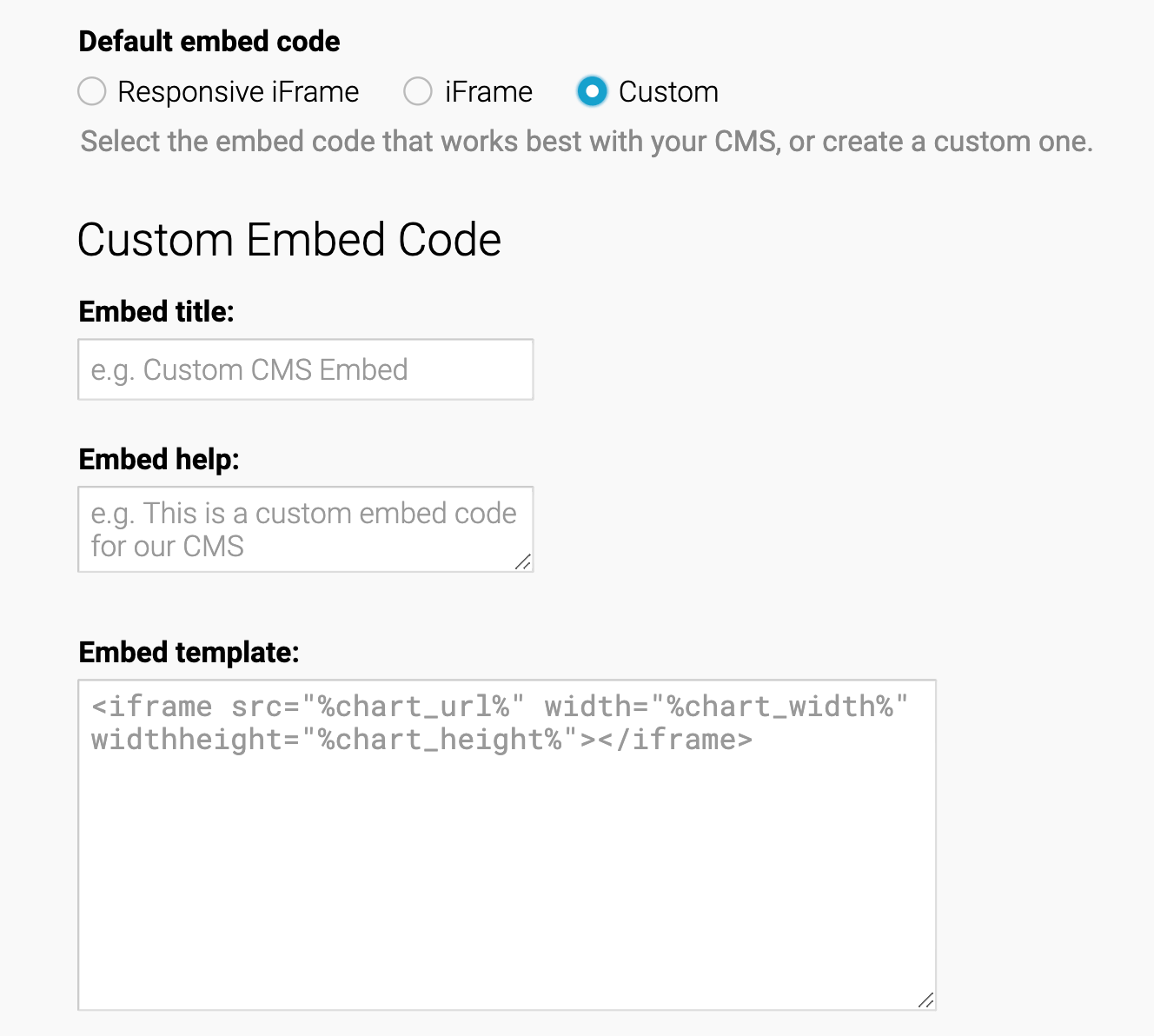Click the Embed template resize handle

[x=926, y=1000]
